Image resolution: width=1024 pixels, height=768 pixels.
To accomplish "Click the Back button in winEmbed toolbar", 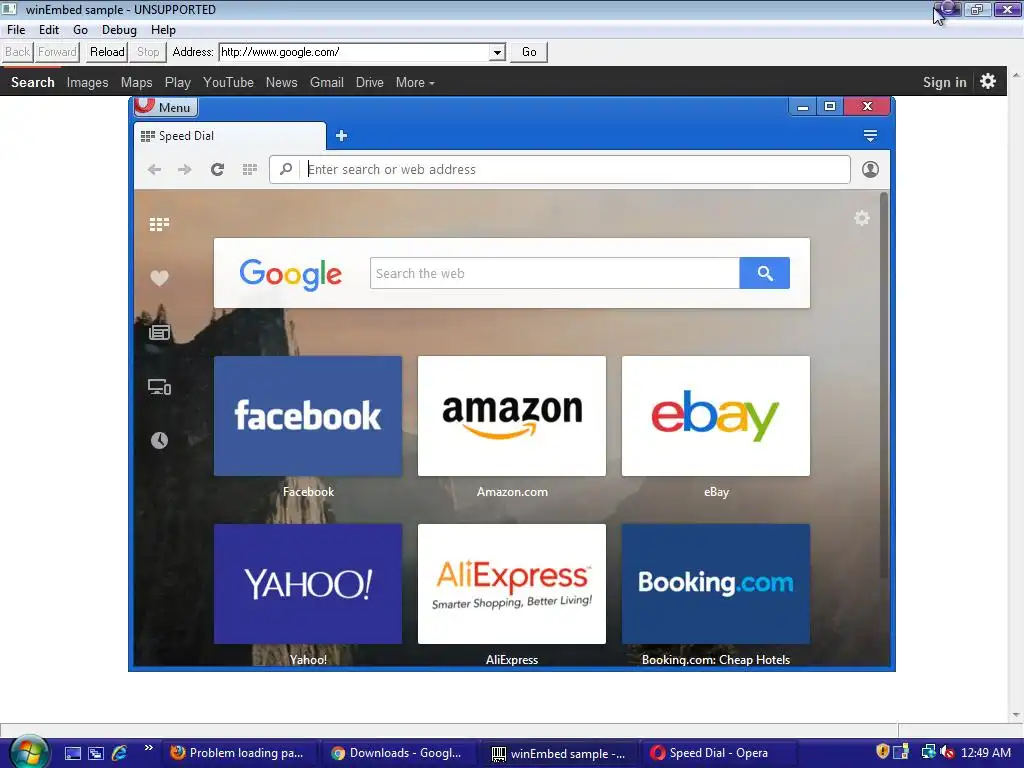I will [x=18, y=52].
